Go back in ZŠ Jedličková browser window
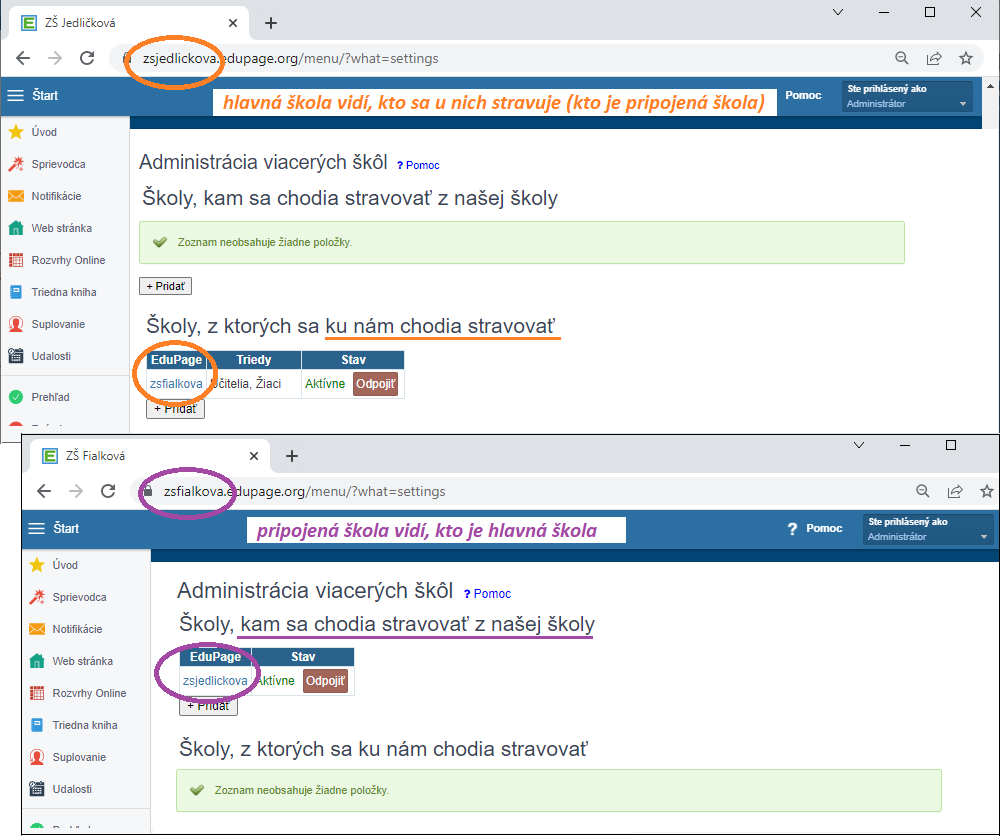Image resolution: width=1000 pixels, height=836 pixels. coord(23,58)
